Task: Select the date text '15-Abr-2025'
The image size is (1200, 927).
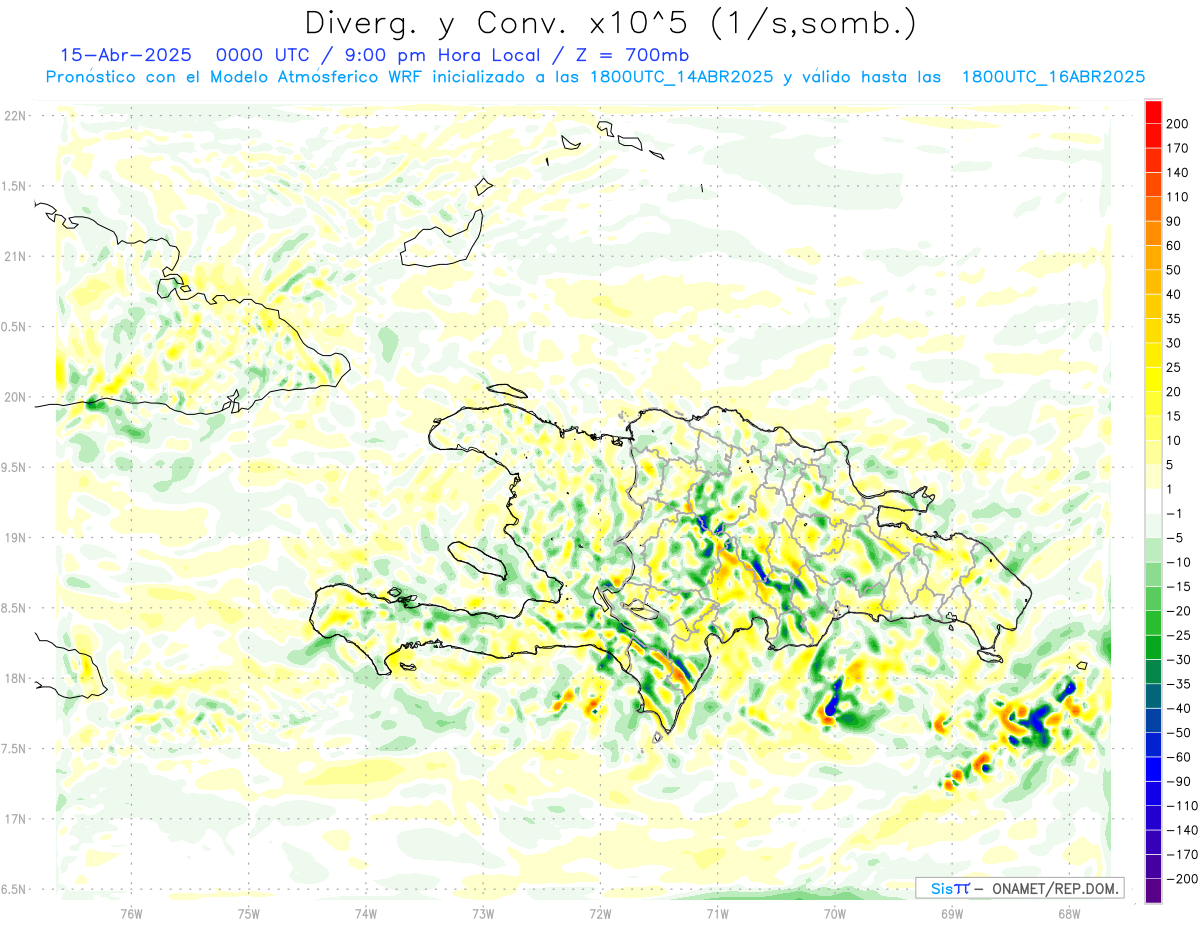Action: point(125,55)
